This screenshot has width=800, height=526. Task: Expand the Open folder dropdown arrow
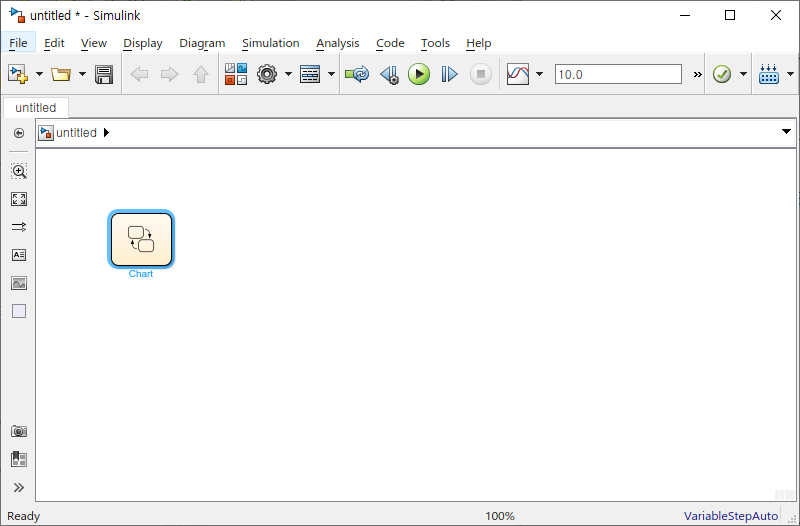click(82, 74)
